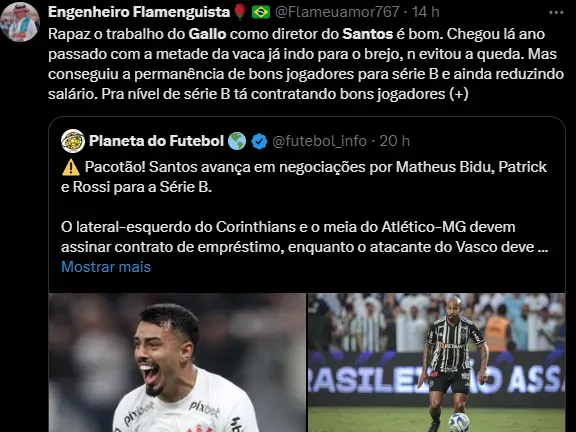This screenshot has height=432, width=576.
Task: Open Planeta do Futebol account name
Action: click(x=156, y=141)
